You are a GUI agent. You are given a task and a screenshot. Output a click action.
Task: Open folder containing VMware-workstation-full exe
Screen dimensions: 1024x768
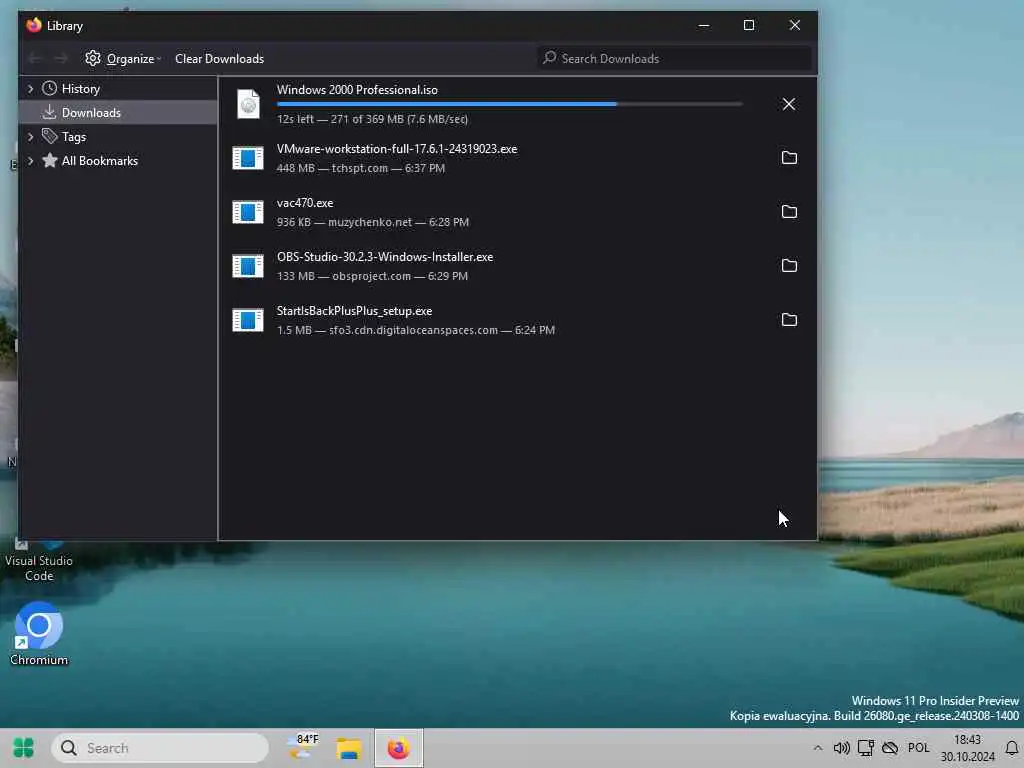click(789, 157)
